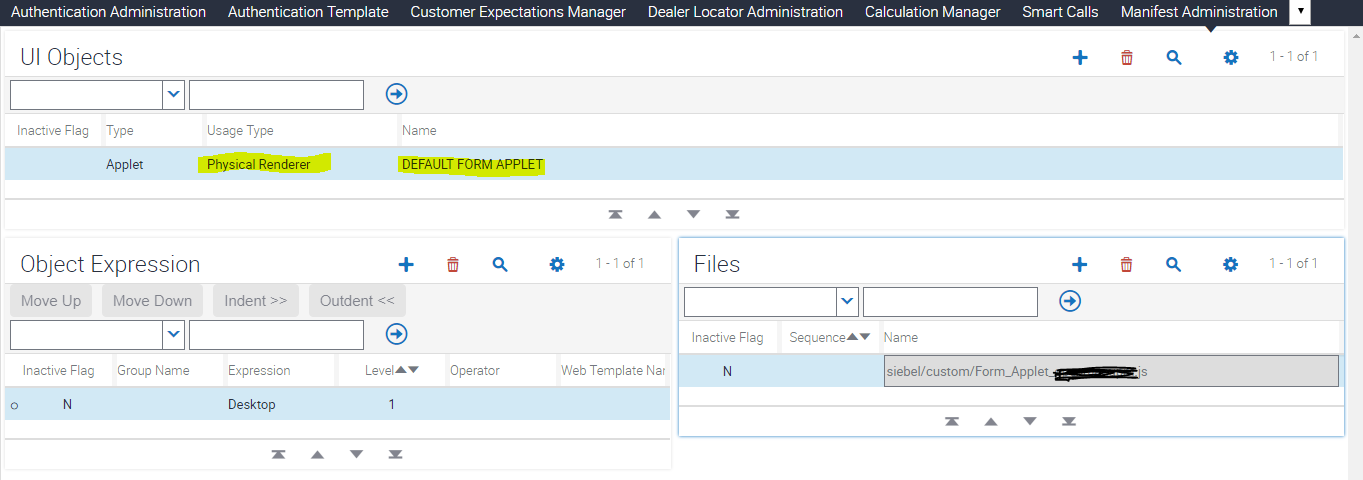Open the Calculation Manager tab

click(x=932, y=12)
